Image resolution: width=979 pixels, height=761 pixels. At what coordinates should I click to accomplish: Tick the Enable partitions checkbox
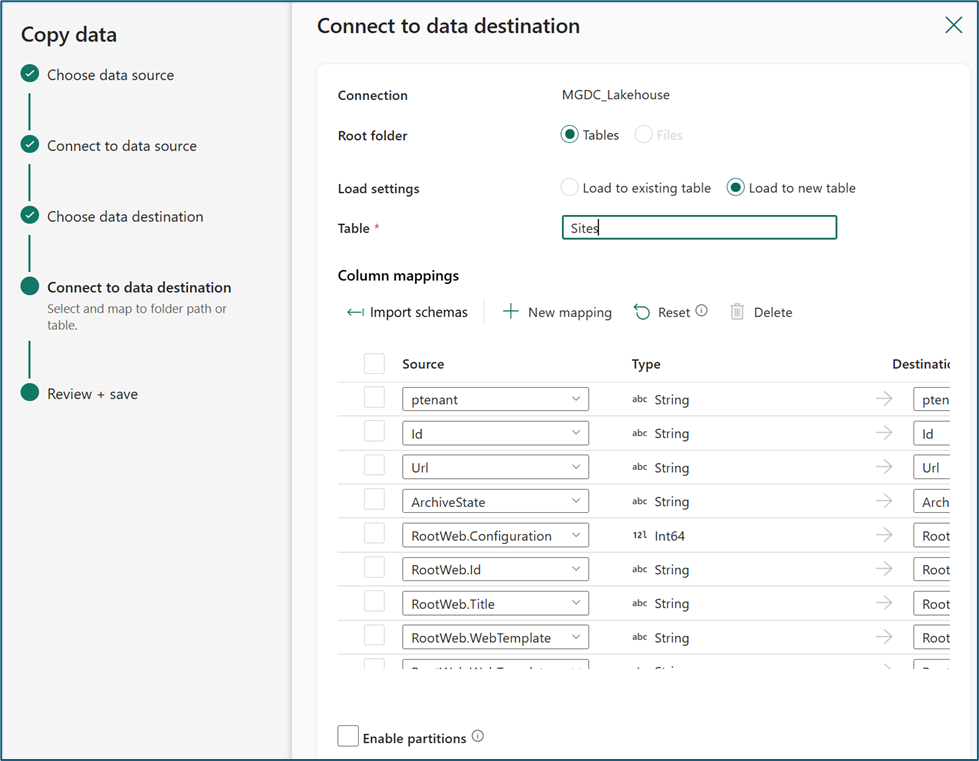pos(348,736)
